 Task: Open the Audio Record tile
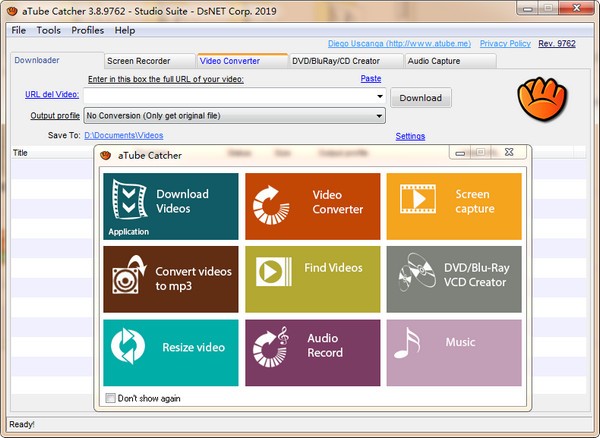(312, 352)
